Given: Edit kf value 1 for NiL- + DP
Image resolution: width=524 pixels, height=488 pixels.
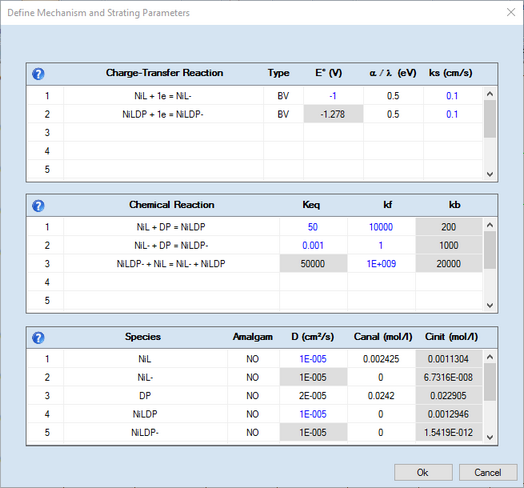Looking at the screenshot, I should [x=381, y=245].
